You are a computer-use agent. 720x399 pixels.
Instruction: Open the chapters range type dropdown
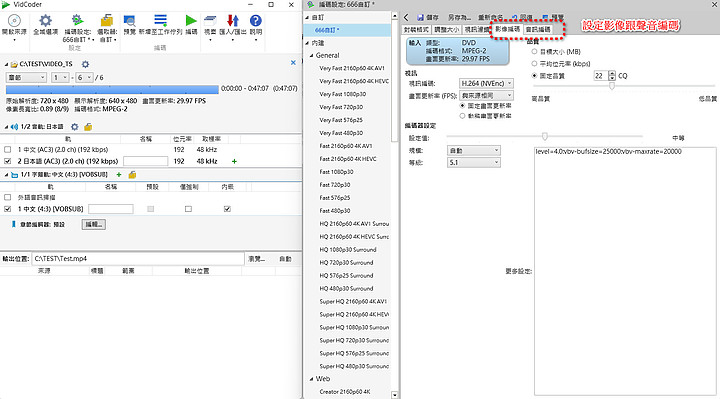[26, 78]
